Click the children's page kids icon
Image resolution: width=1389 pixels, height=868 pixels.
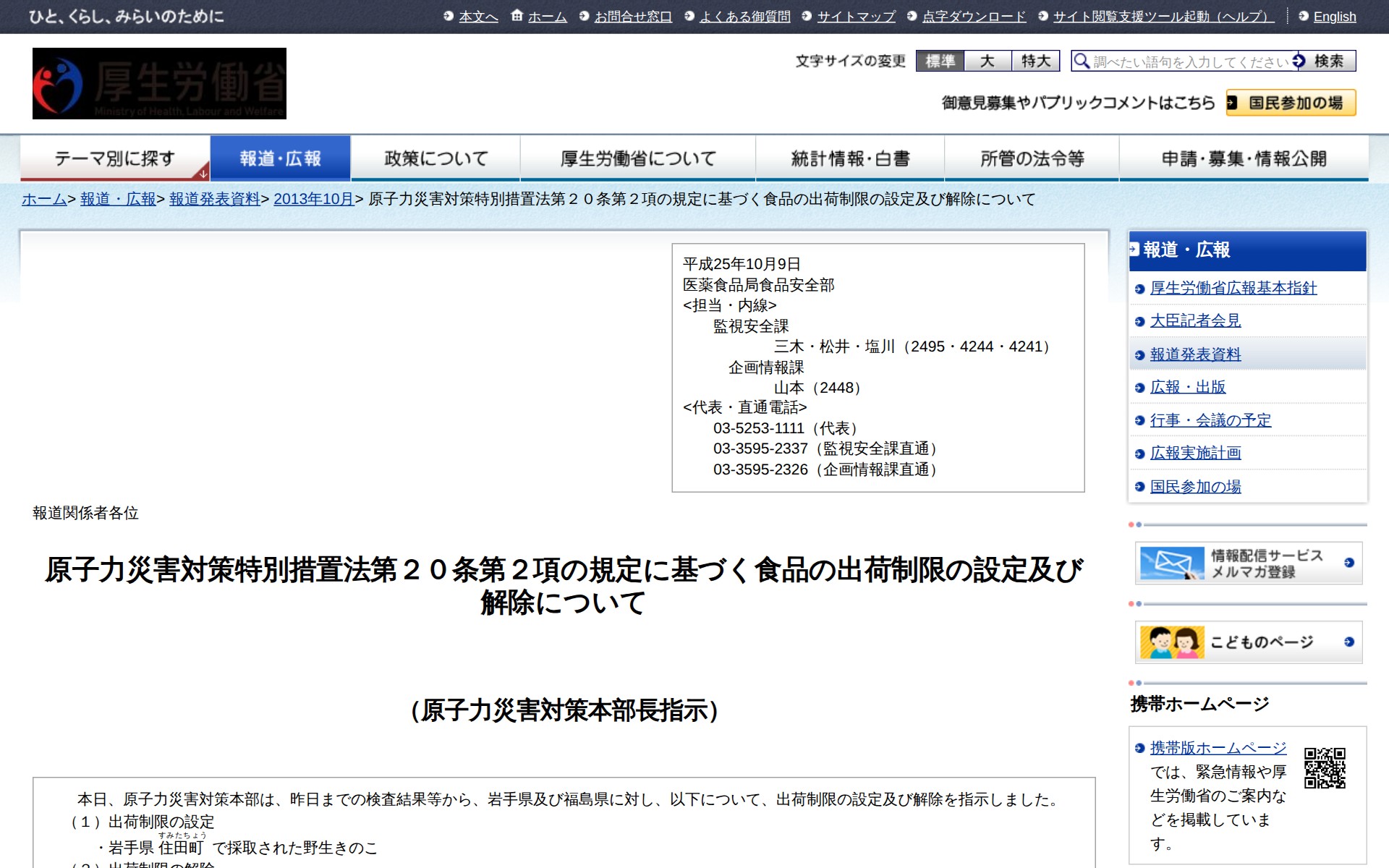pos(1172,642)
